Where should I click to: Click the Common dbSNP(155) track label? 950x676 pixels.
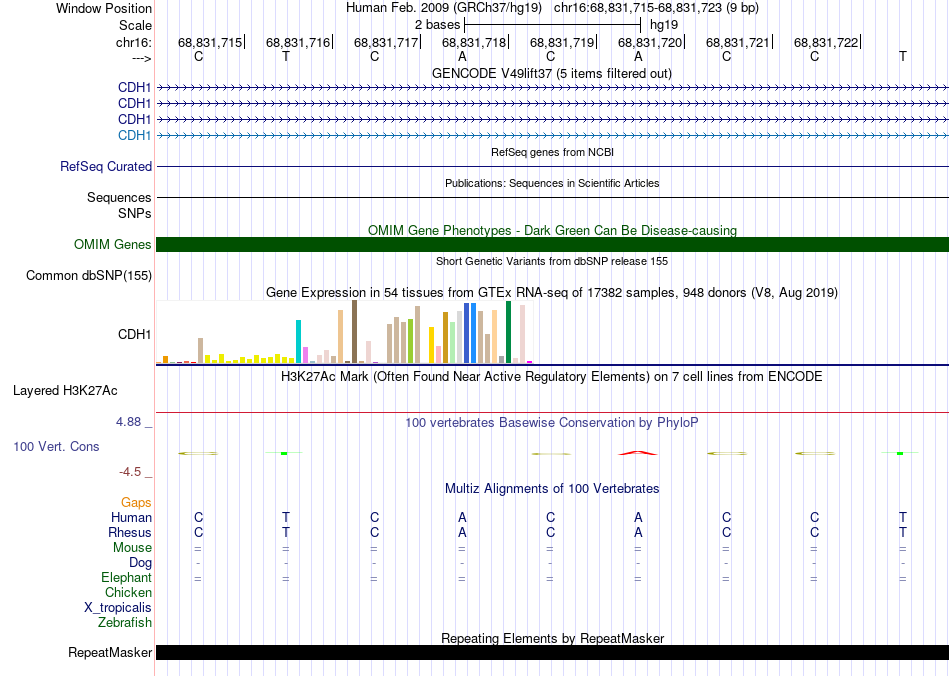(89, 276)
